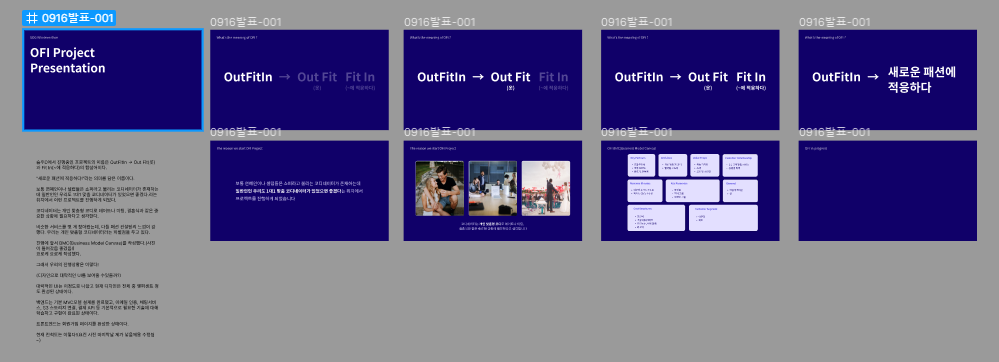This screenshot has height=362, width=999.
Task: Select the couple photo in the image slide
Action: coord(439,188)
